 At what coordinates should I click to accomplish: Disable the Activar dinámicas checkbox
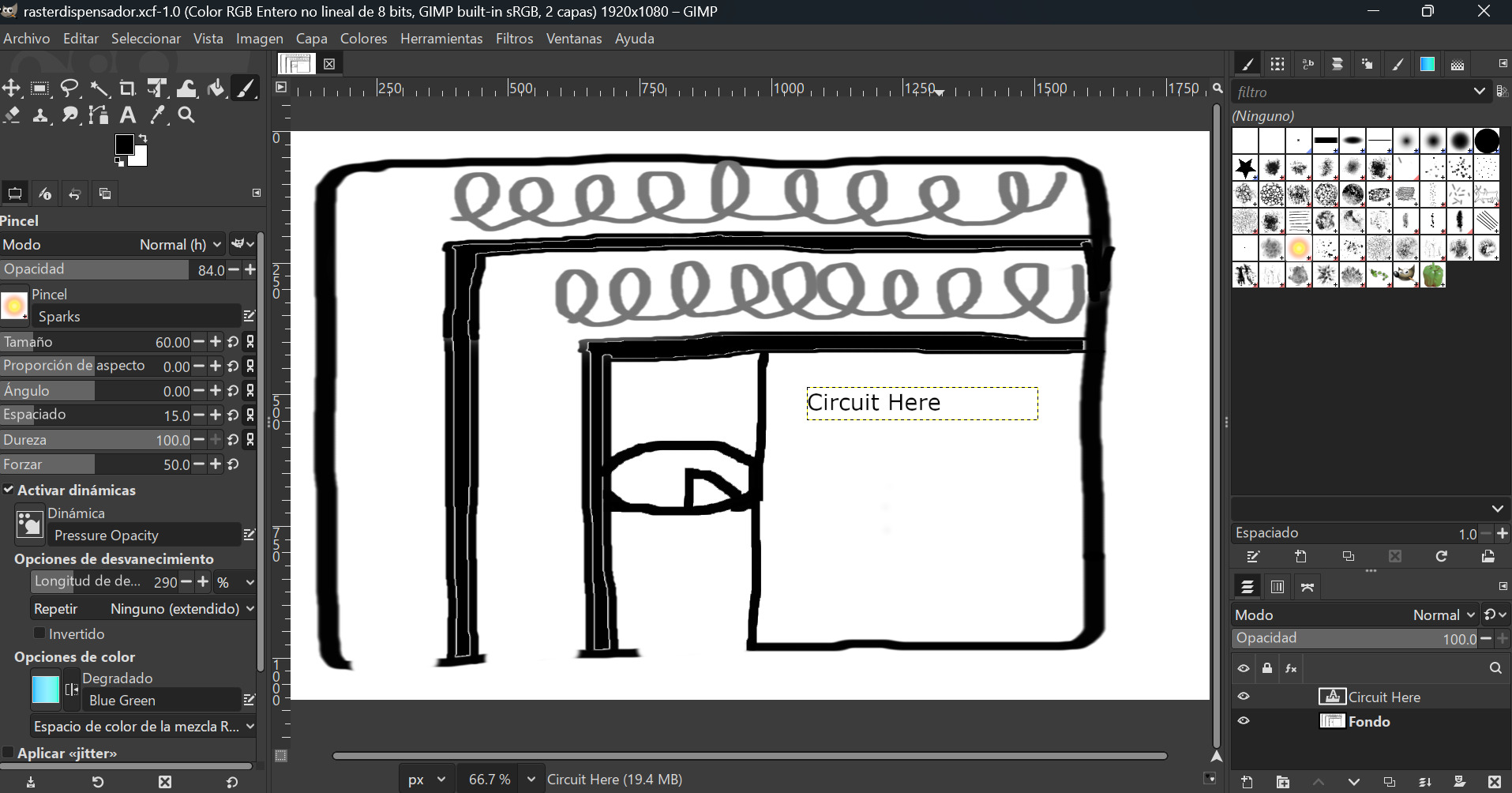pyautogui.click(x=8, y=490)
